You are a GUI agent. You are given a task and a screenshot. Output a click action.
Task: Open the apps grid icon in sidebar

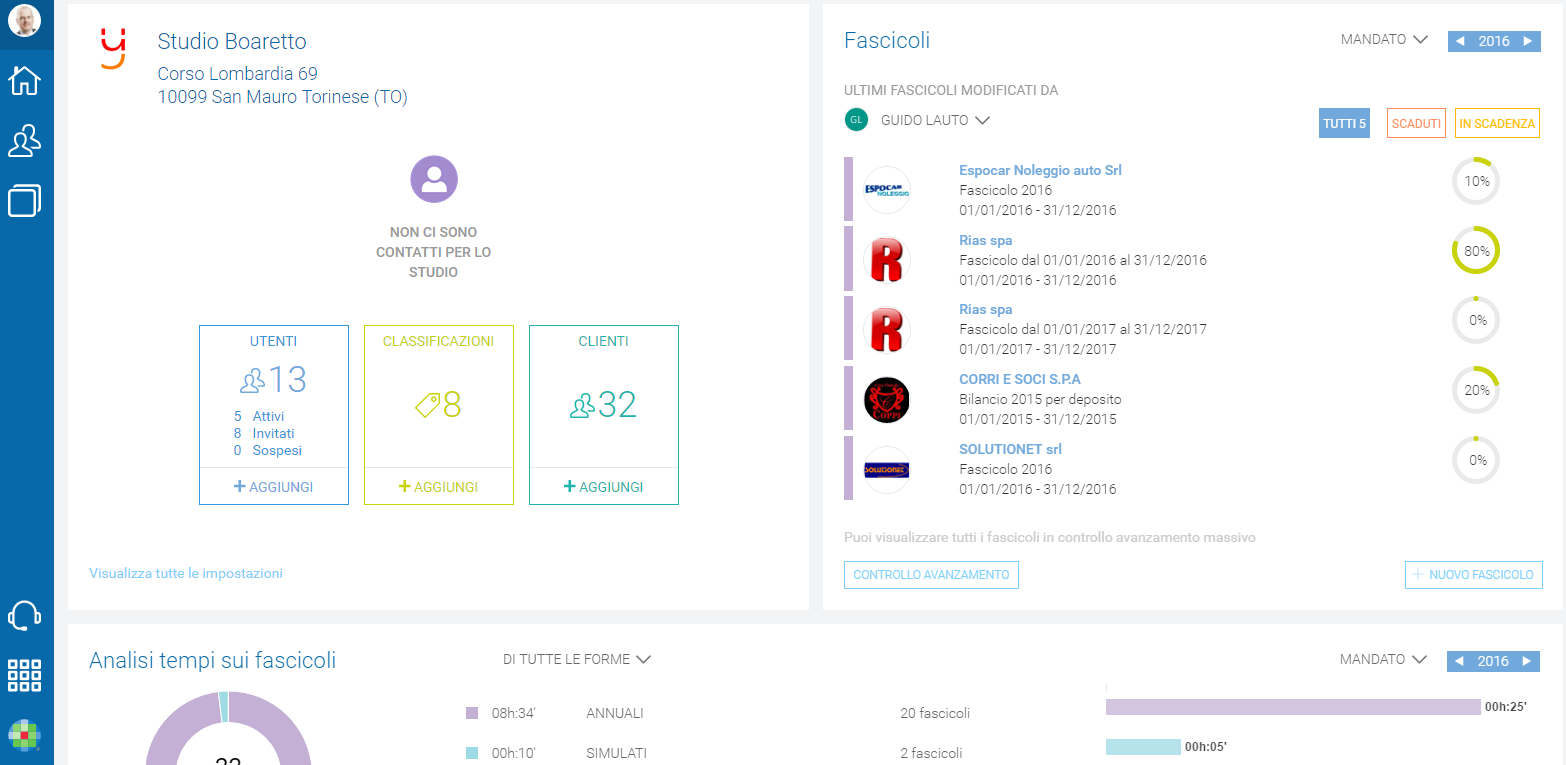[x=24, y=675]
